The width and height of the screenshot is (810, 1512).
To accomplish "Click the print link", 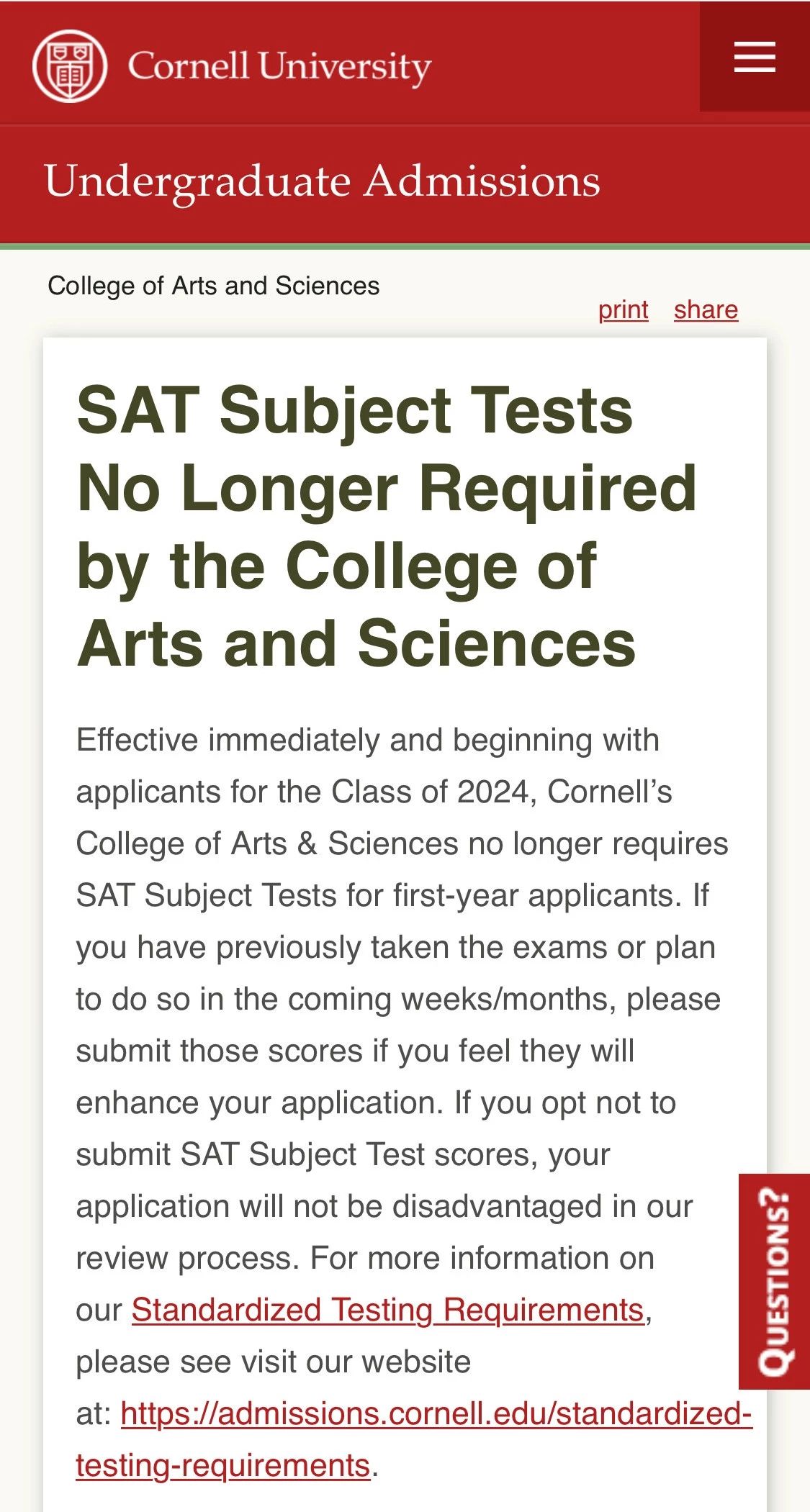I will point(624,309).
